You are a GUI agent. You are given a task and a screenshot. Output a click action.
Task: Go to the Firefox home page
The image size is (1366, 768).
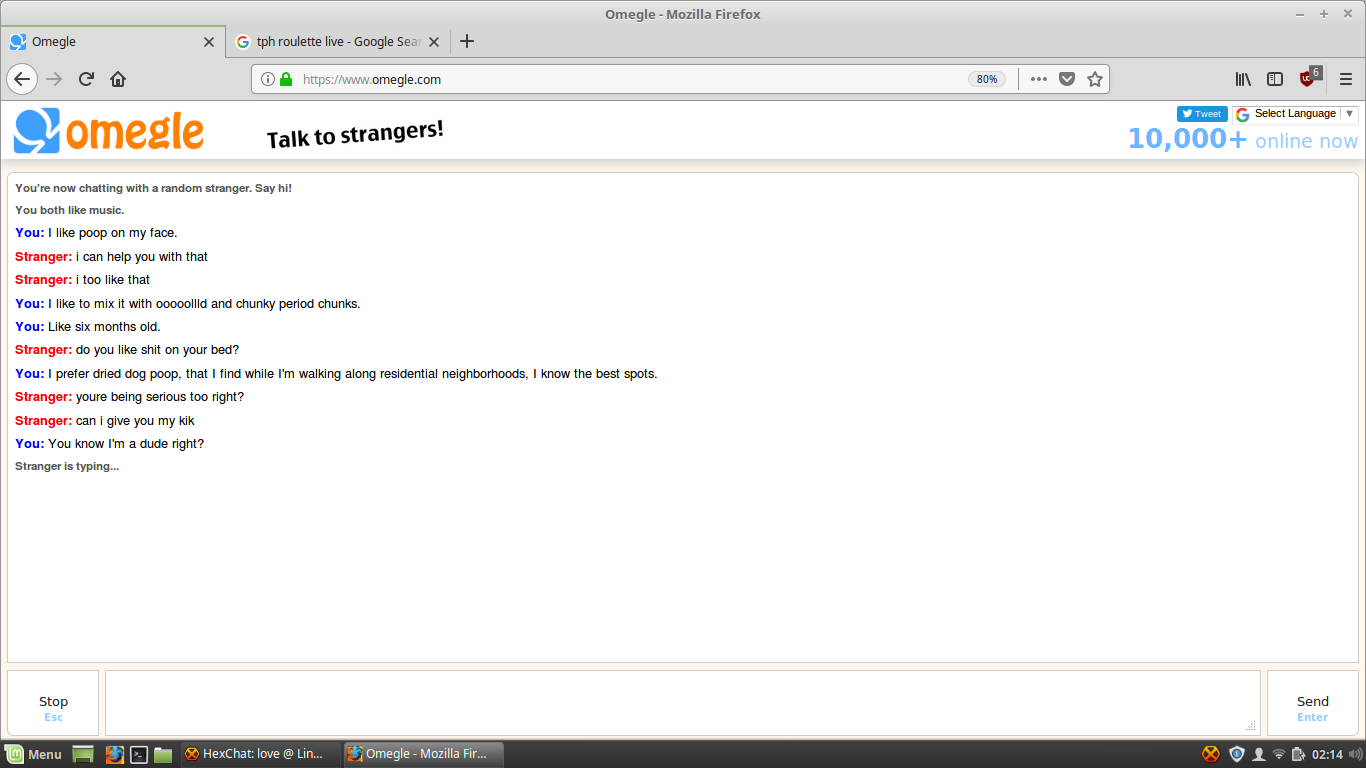click(x=118, y=79)
